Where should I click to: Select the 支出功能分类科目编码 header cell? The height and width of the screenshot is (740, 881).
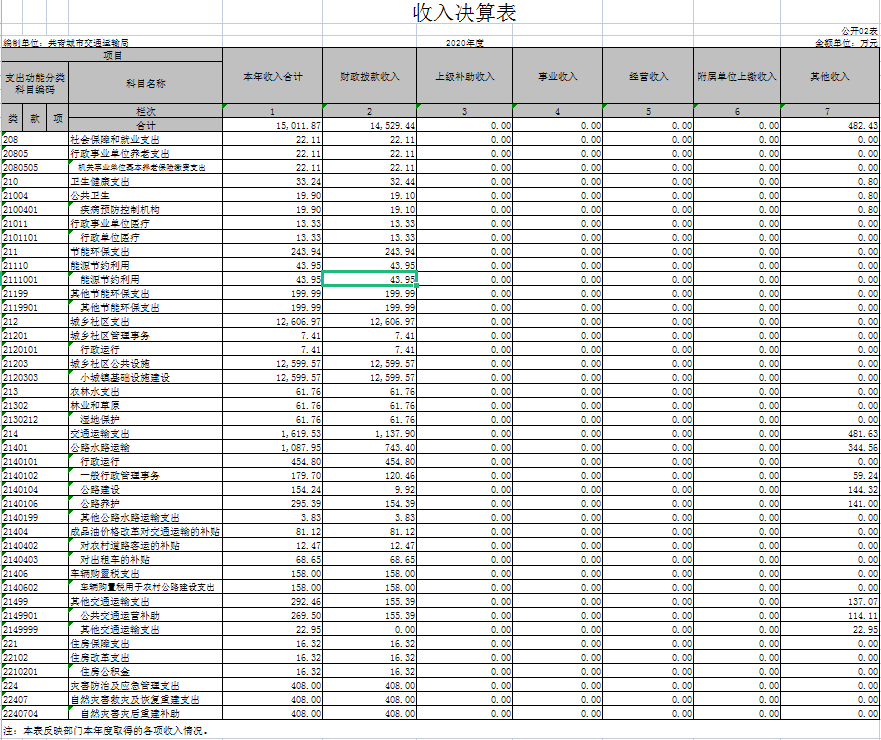click(x=34, y=82)
